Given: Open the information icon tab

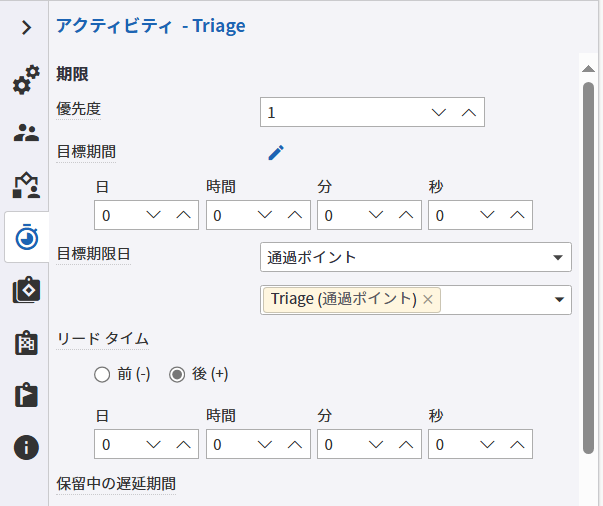Looking at the screenshot, I should pyautogui.click(x=26, y=448).
